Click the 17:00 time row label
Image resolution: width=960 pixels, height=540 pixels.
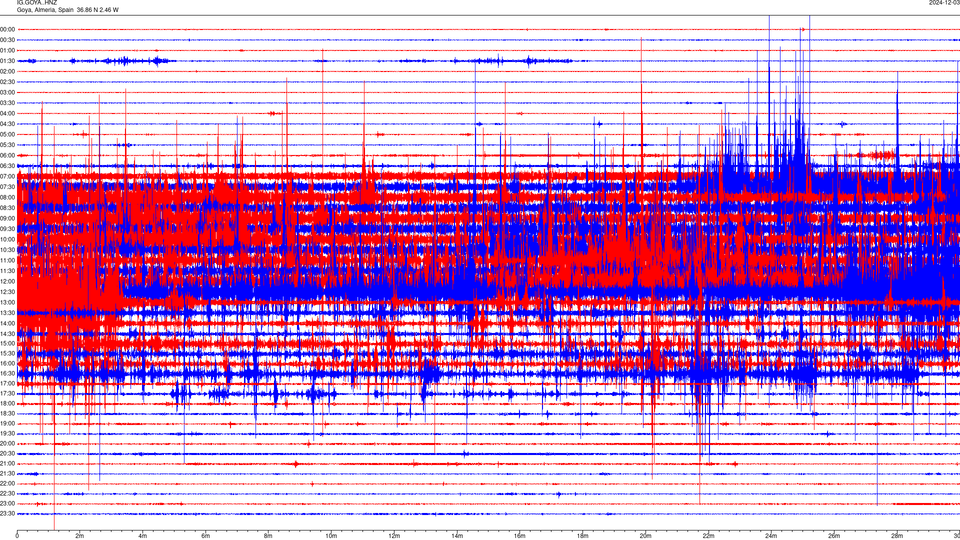point(8,383)
